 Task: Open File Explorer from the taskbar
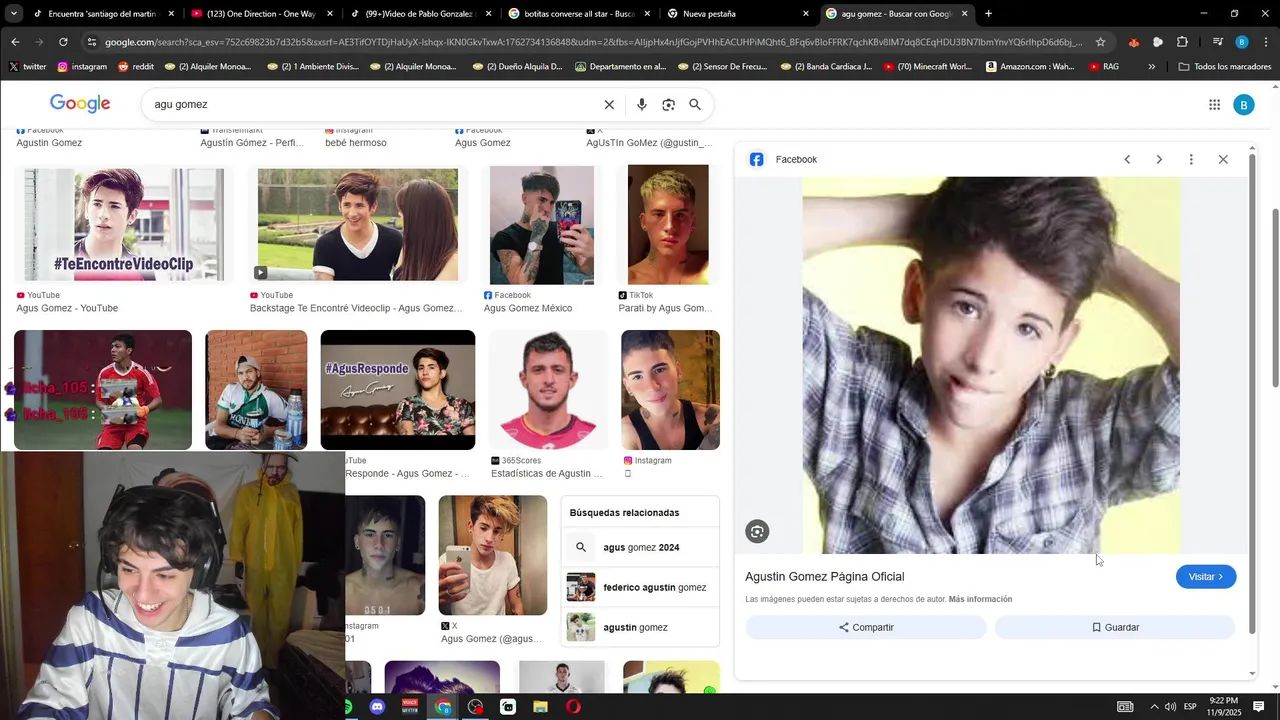click(540, 707)
